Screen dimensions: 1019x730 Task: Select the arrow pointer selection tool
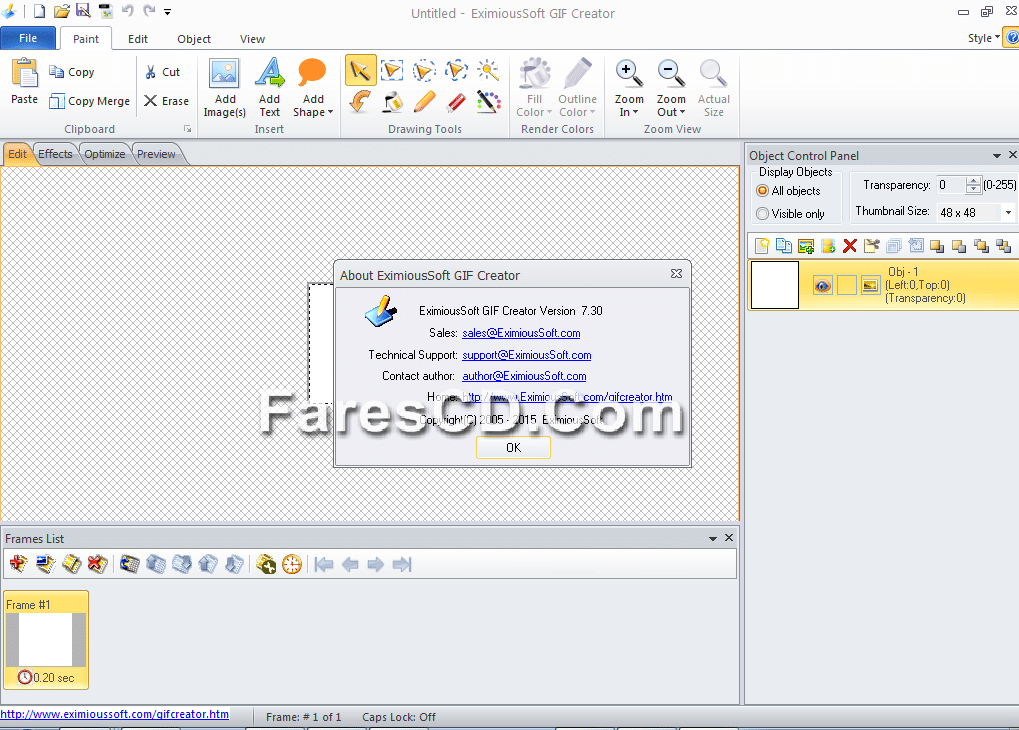tap(360, 71)
